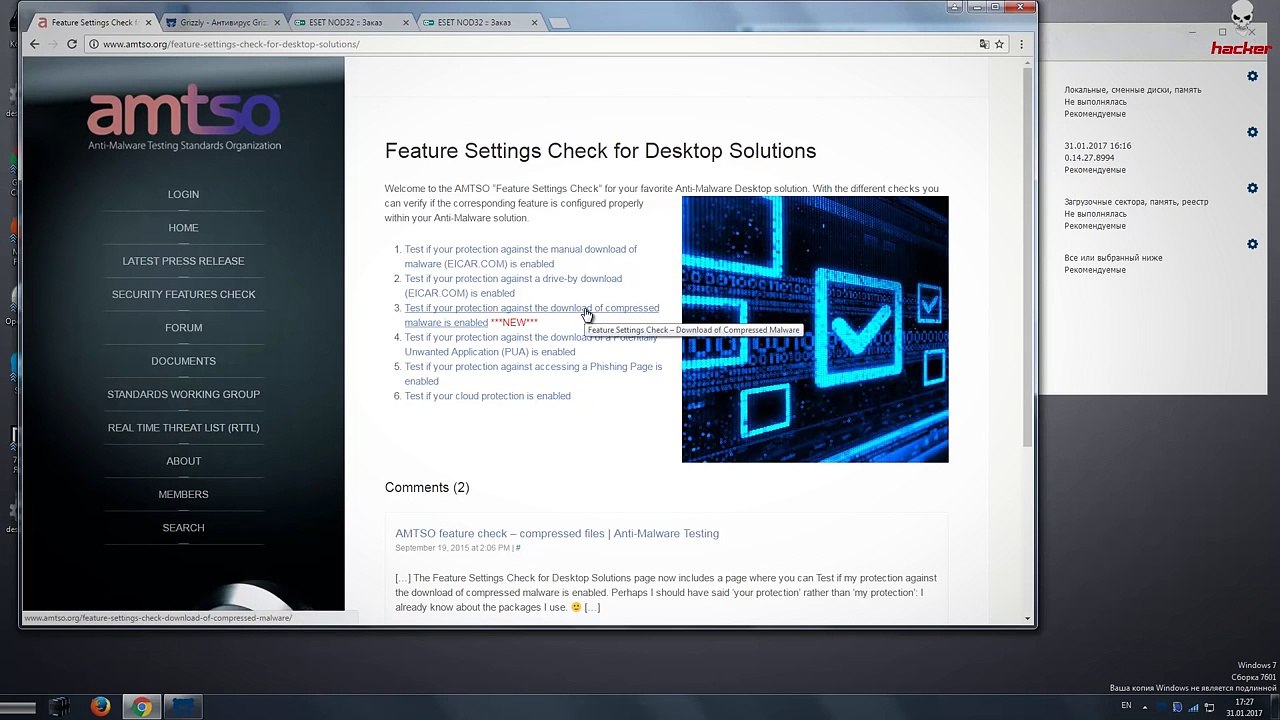
Task: Click the comment permalink # symbol
Action: [x=518, y=548]
